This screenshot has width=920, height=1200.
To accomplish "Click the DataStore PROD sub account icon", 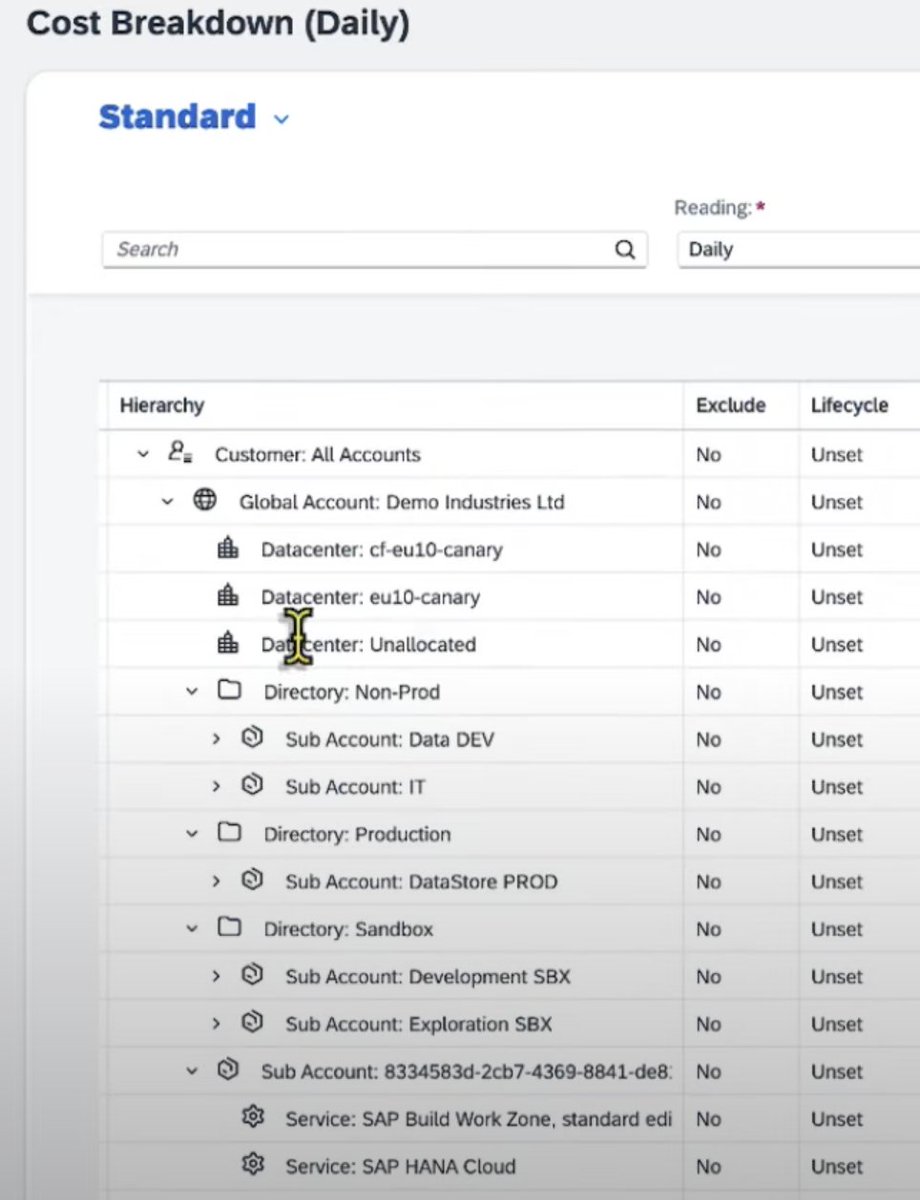I will [252, 881].
